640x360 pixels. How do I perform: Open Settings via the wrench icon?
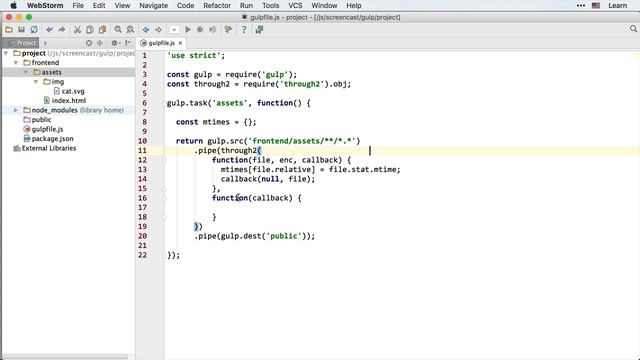(228, 30)
